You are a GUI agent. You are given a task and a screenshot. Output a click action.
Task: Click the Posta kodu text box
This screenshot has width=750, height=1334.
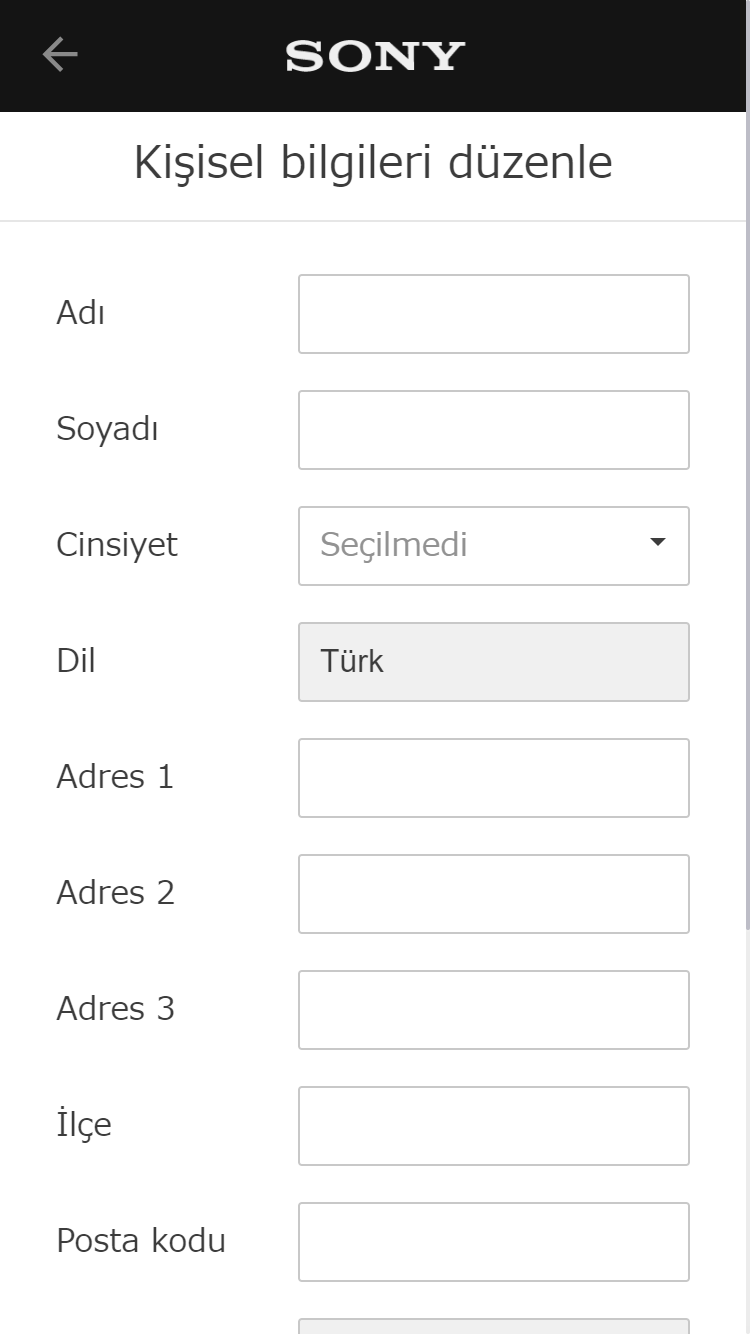[x=493, y=1241]
